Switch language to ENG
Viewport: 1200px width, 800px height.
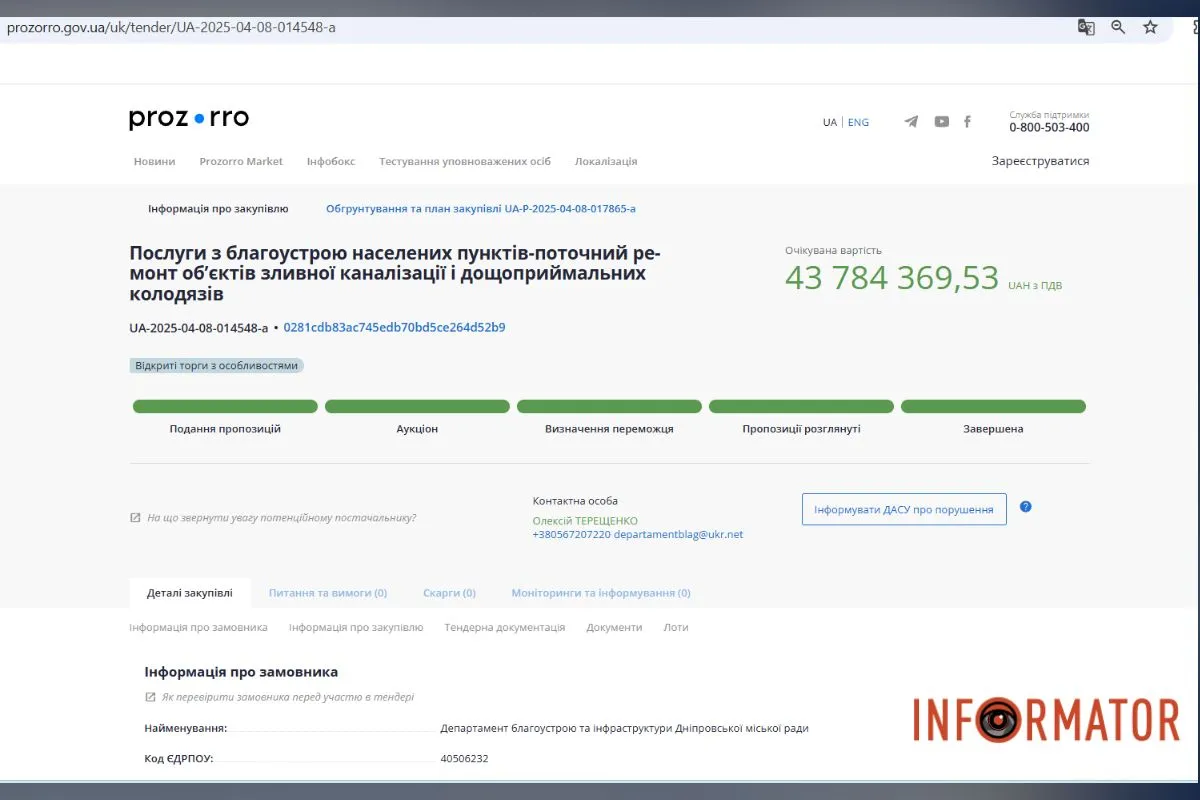pyautogui.click(x=858, y=122)
